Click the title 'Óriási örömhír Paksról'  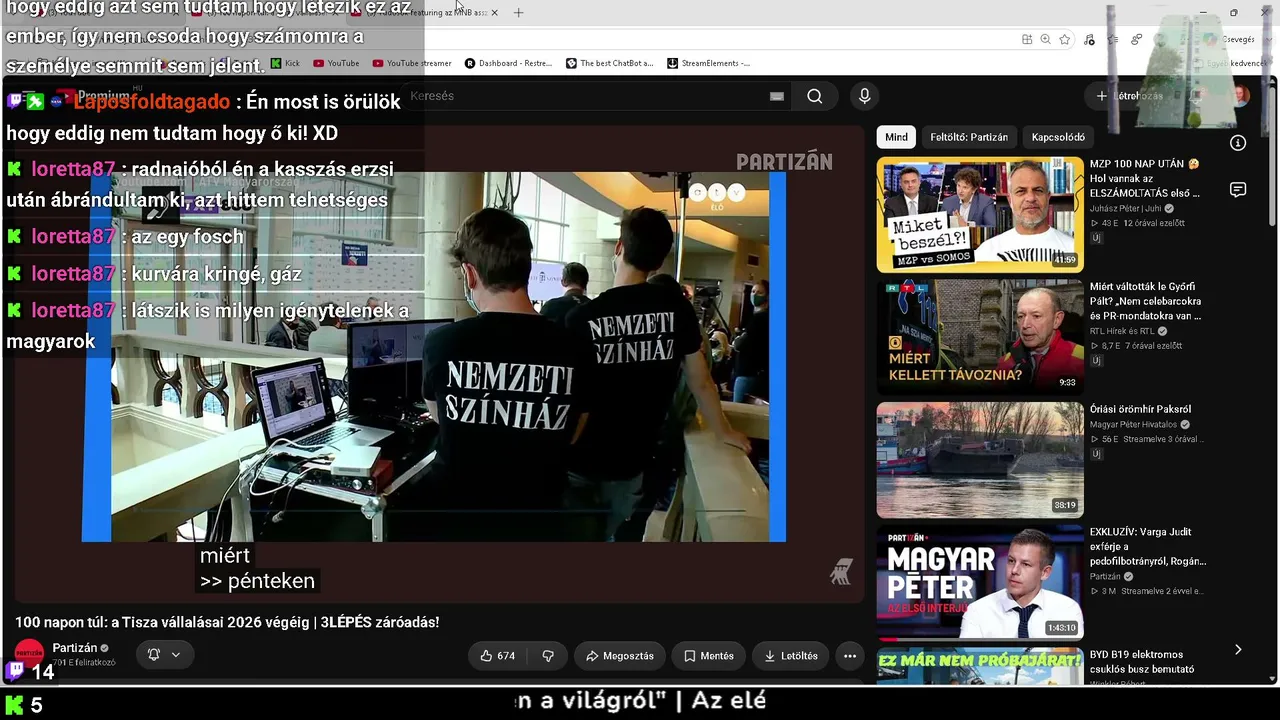point(1140,409)
